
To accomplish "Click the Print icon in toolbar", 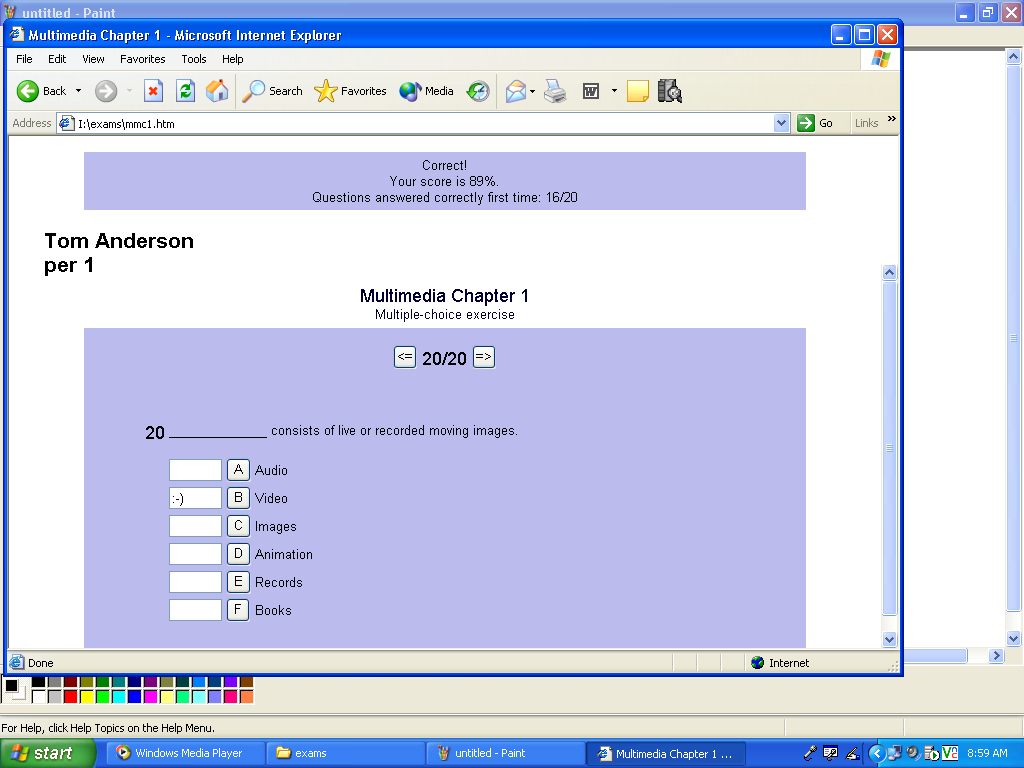I will coord(555,91).
